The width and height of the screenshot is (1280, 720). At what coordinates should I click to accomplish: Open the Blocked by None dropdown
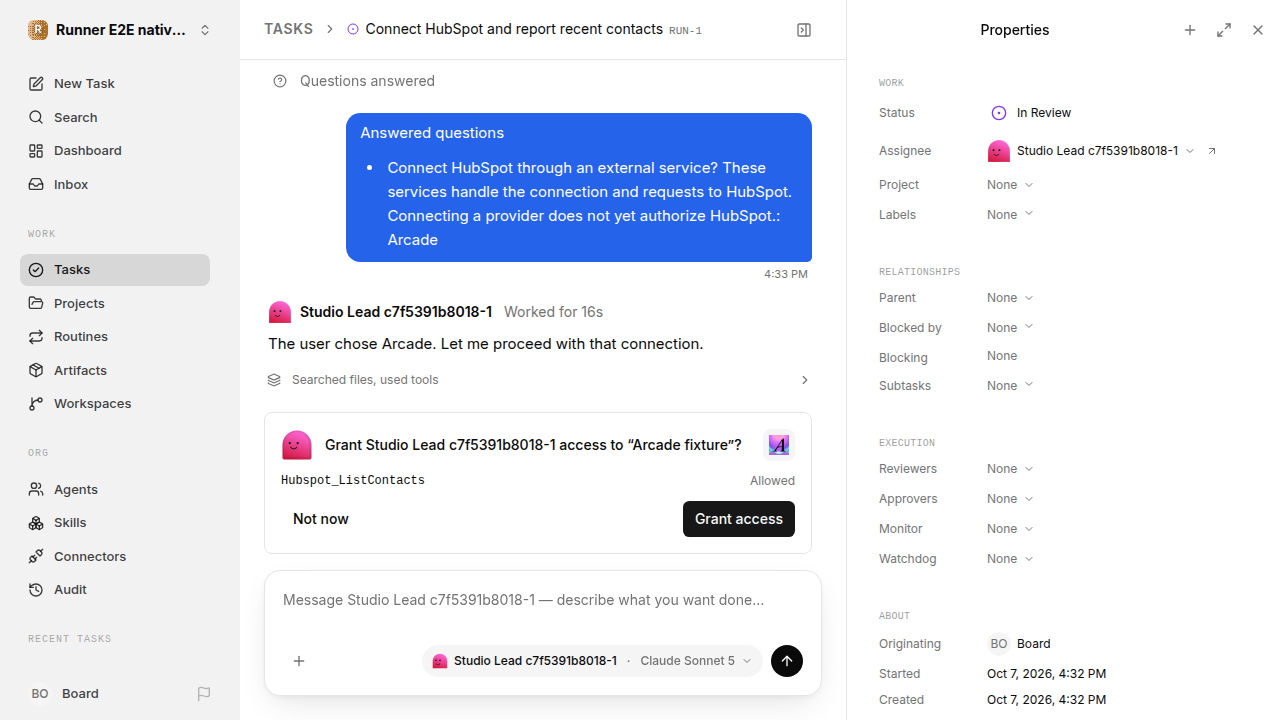click(1010, 328)
